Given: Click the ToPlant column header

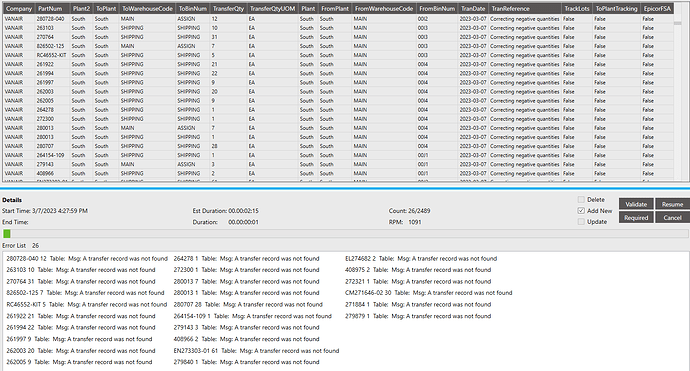Looking at the screenshot, I should click(x=106, y=8).
